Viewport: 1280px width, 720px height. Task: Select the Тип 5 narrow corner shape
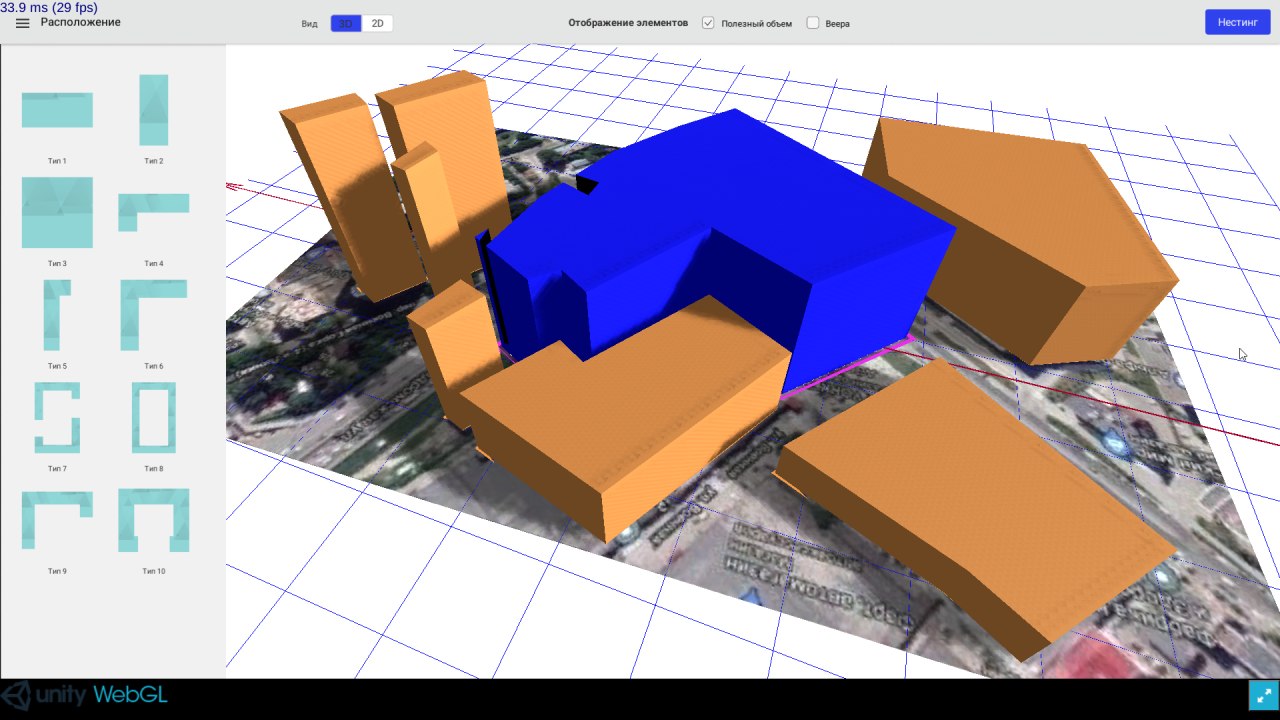tap(57, 315)
